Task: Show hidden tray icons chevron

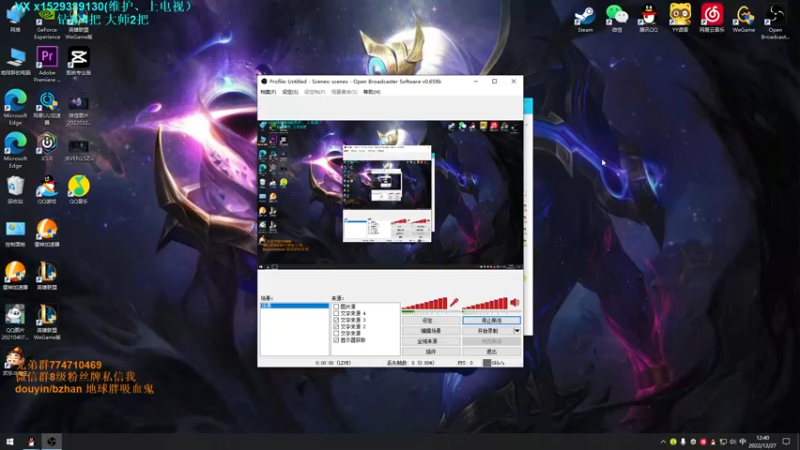Action: [663, 442]
